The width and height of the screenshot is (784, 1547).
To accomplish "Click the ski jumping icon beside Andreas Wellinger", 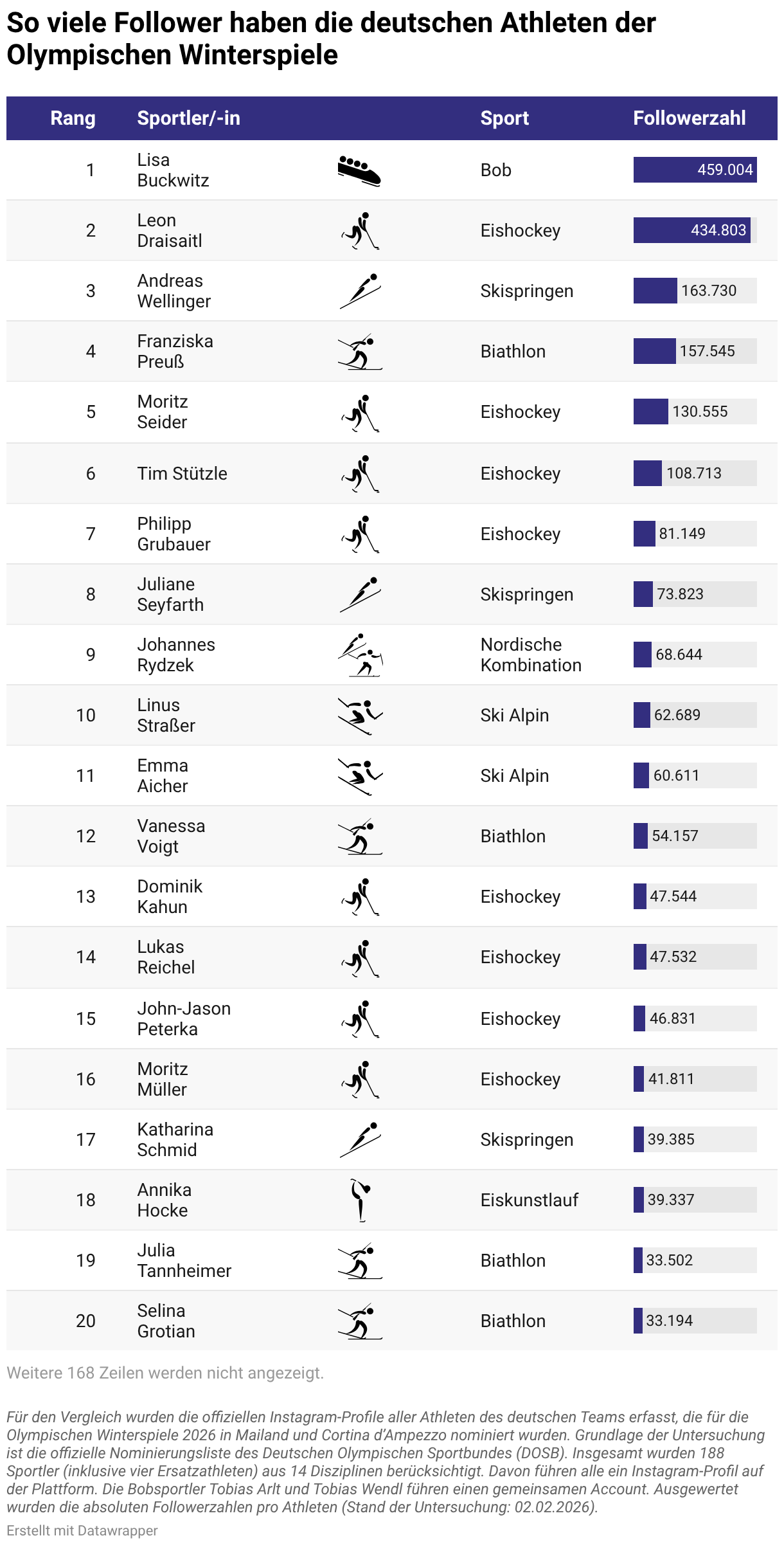I will coord(361,291).
